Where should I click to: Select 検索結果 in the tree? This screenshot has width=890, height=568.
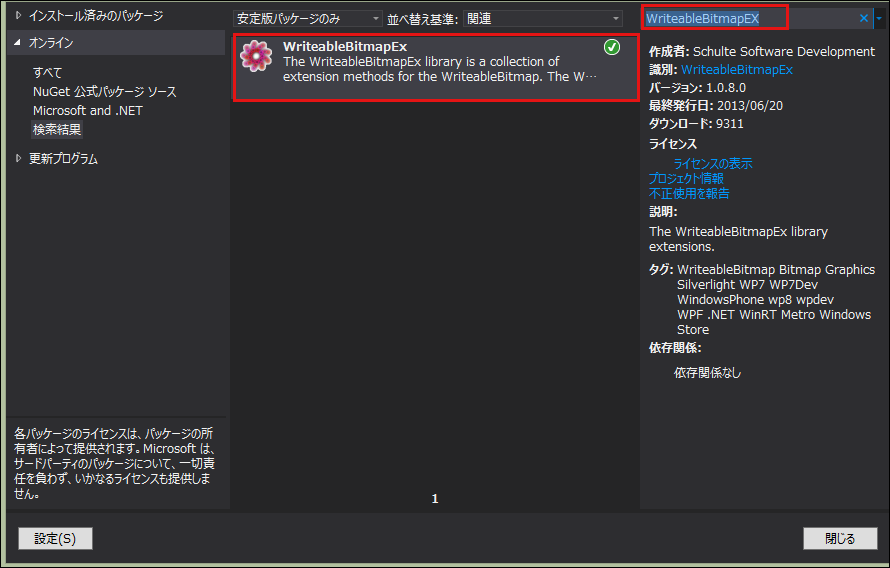(x=57, y=129)
